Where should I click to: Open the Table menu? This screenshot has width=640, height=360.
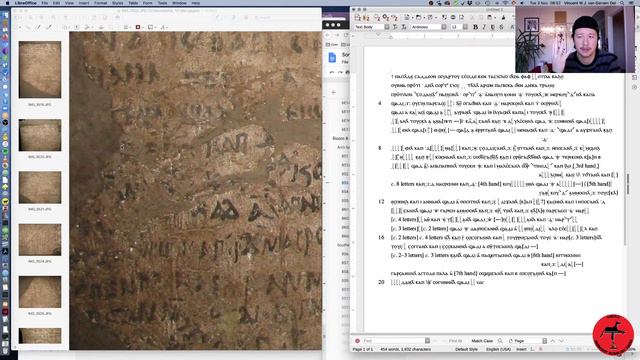(133, 3)
